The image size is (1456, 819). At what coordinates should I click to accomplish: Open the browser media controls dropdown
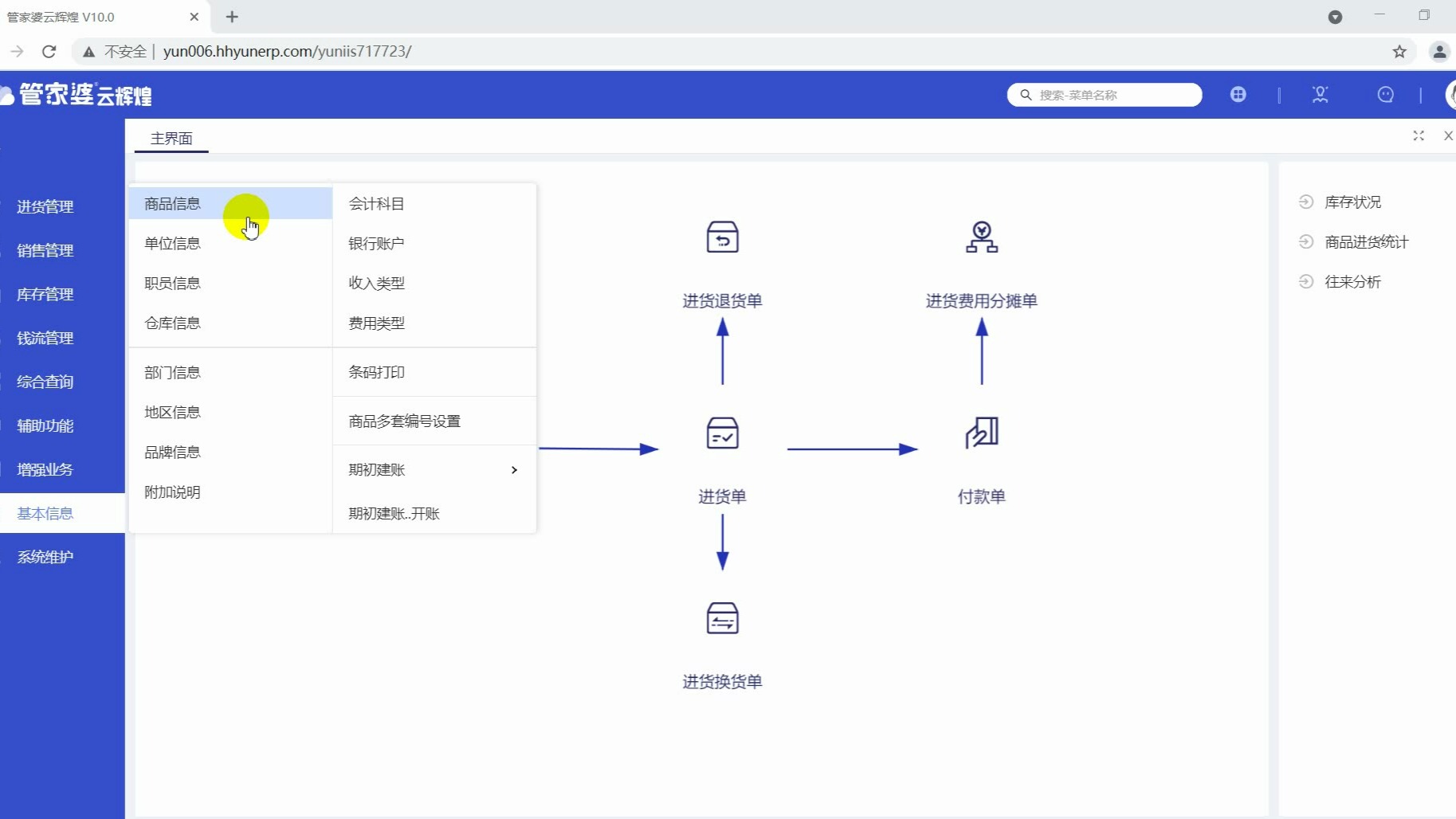tap(1336, 16)
